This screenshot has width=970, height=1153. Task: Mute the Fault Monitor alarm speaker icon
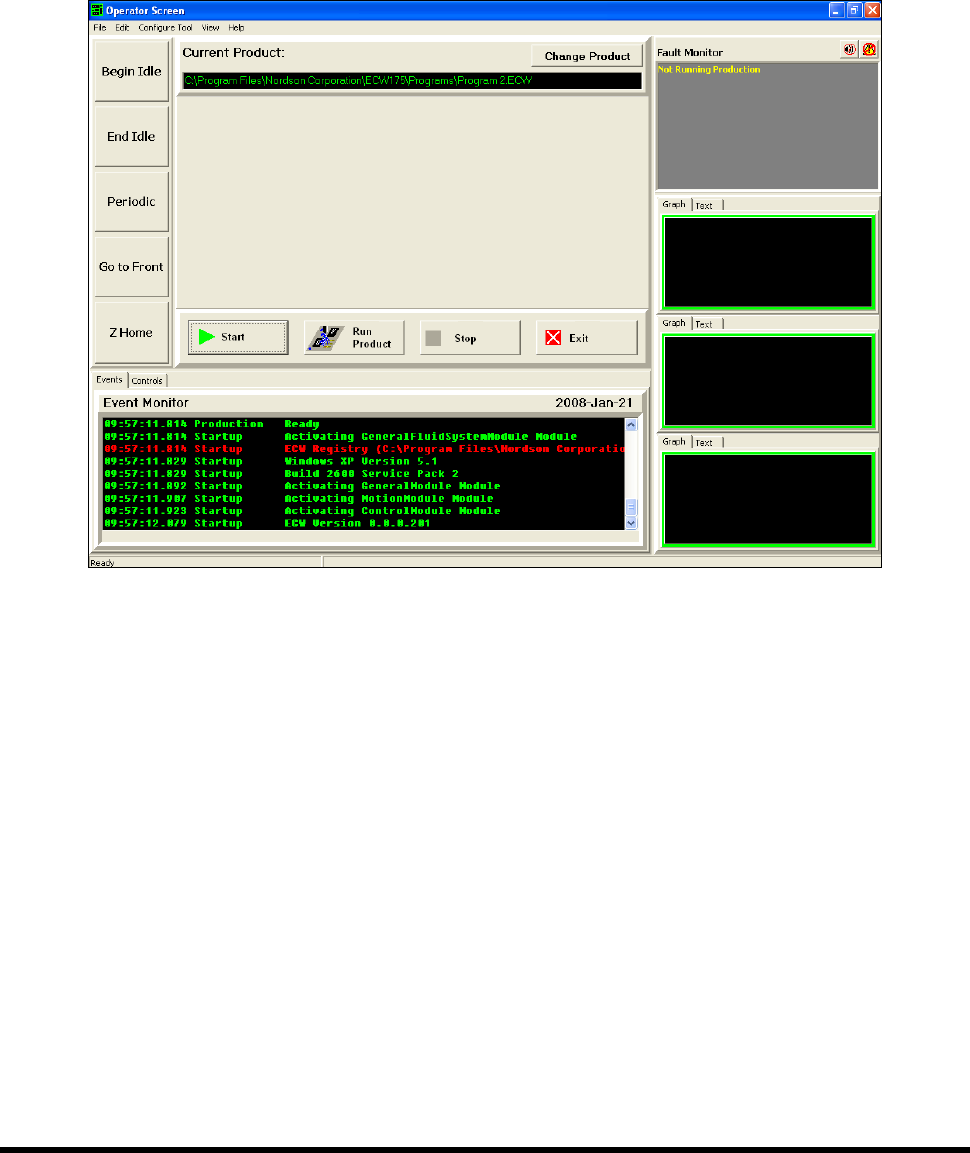849,49
